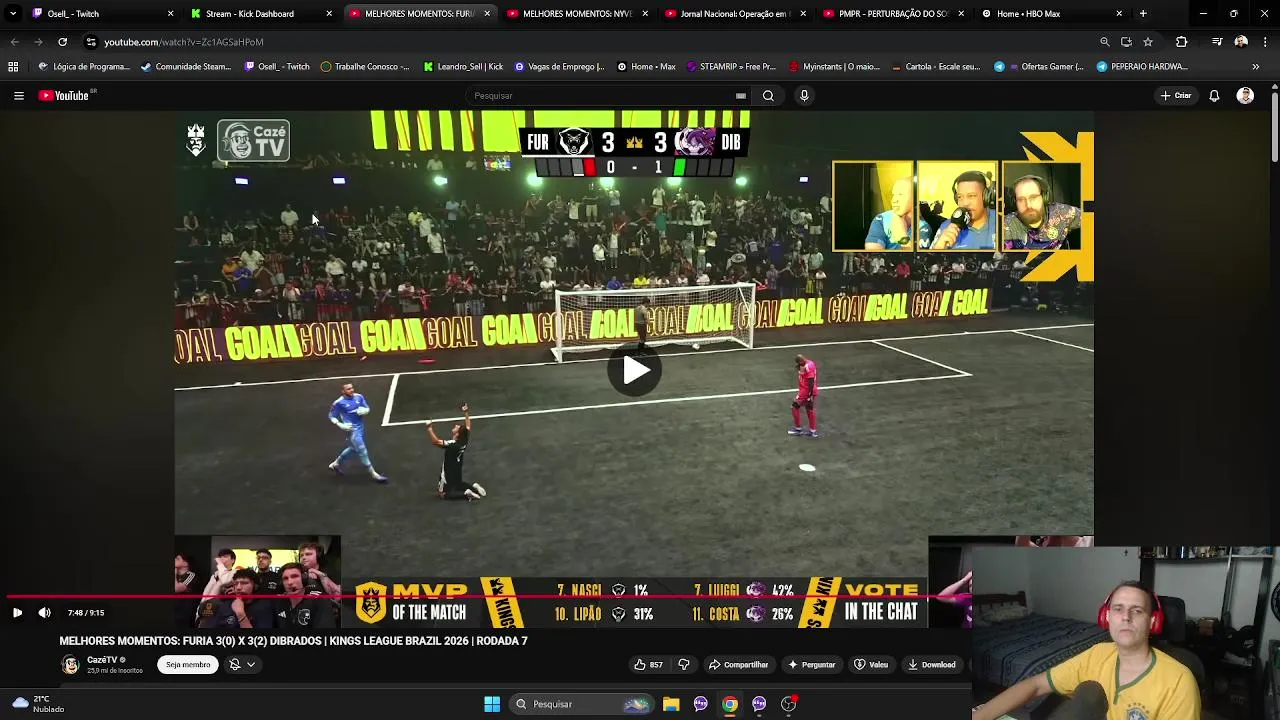
Task: Open the Lógica de Programa... bookmark
Action: 84,67
